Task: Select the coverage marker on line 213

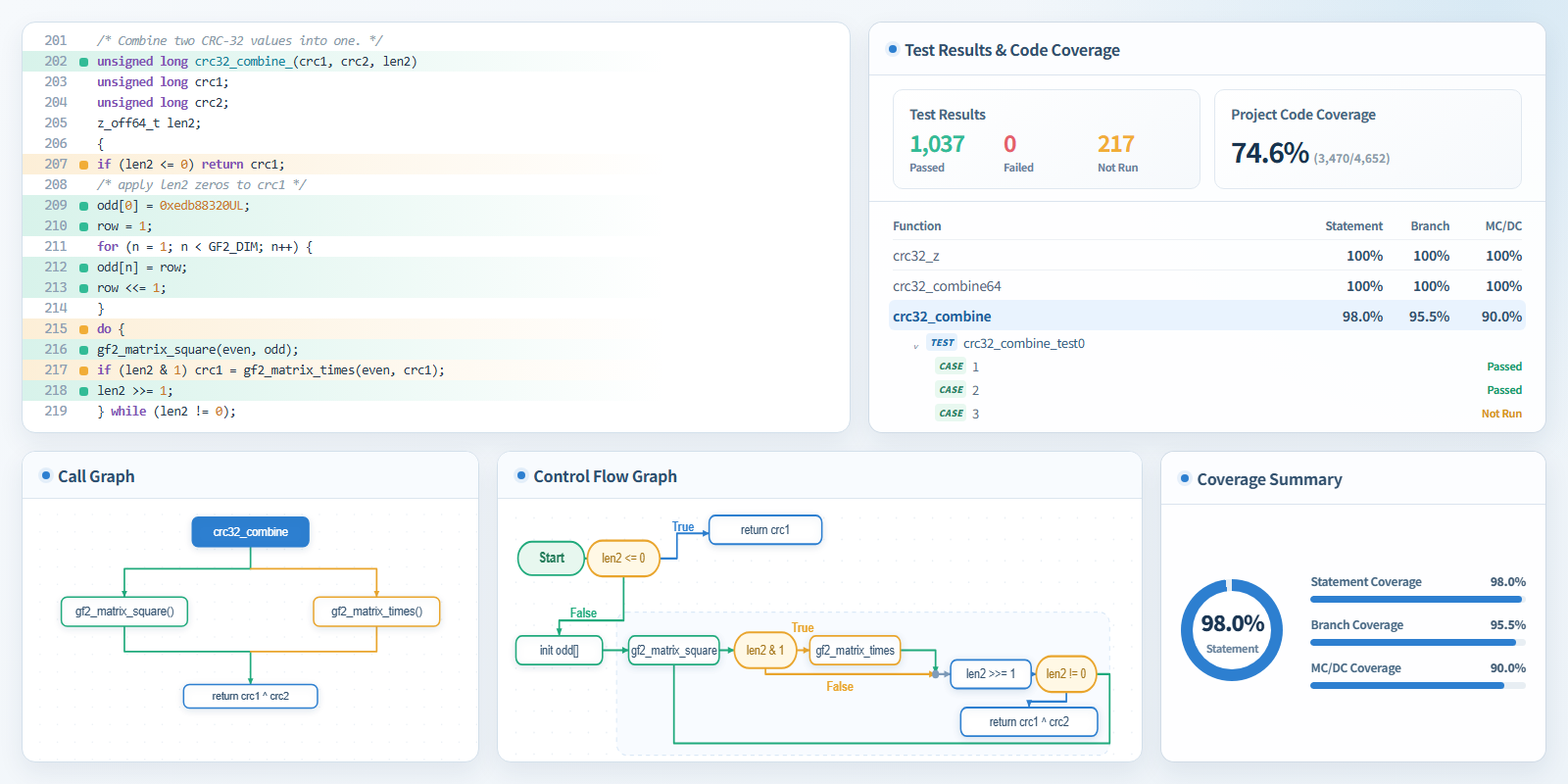Action: click(x=83, y=288)
